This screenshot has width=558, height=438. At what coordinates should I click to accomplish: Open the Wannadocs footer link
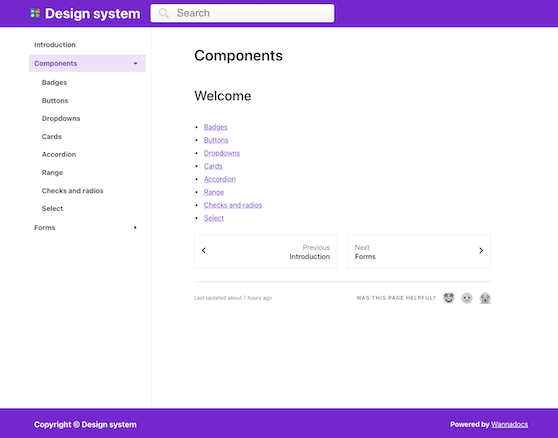[x=509, y=424]
